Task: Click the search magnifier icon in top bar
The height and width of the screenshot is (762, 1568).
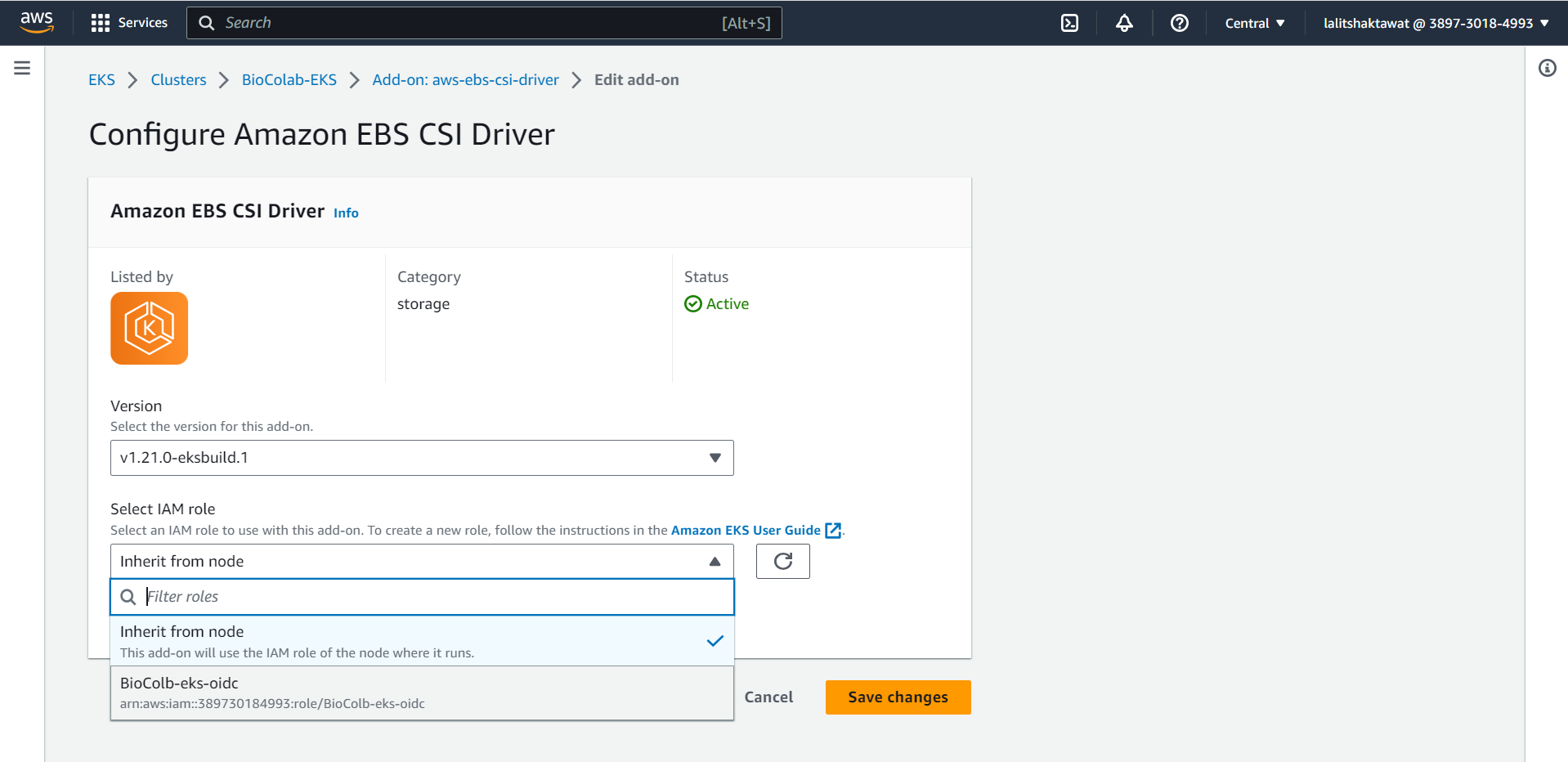Action: (207, 23)
